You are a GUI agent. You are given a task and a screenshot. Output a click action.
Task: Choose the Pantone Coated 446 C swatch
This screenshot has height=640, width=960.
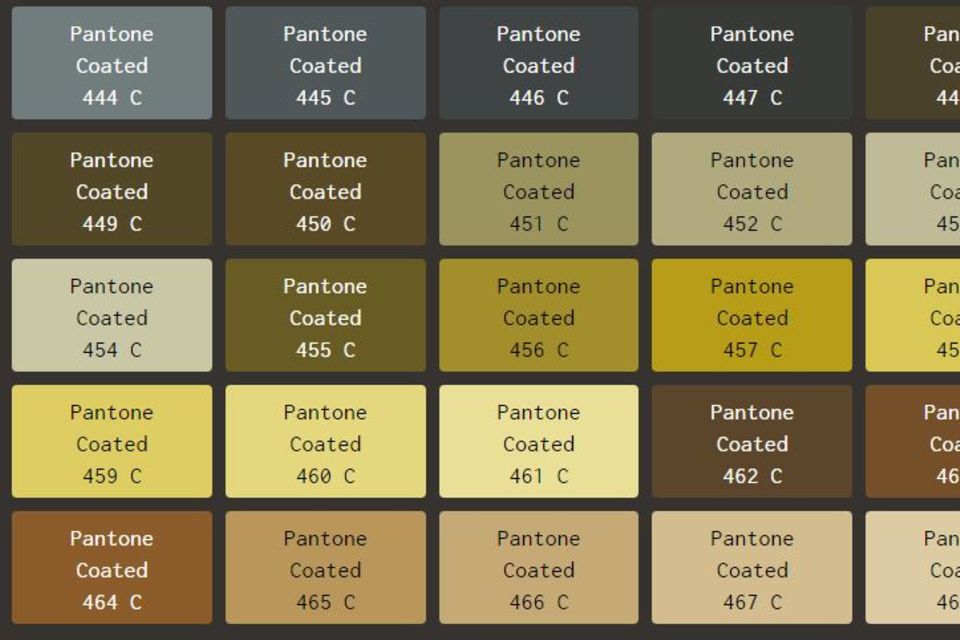539,63
